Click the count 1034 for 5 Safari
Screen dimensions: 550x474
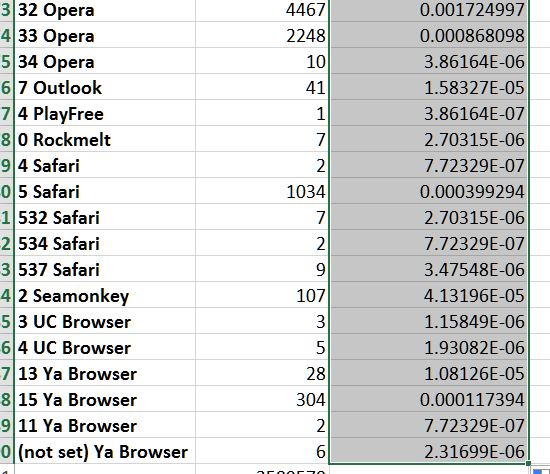[x=262, y=191]
